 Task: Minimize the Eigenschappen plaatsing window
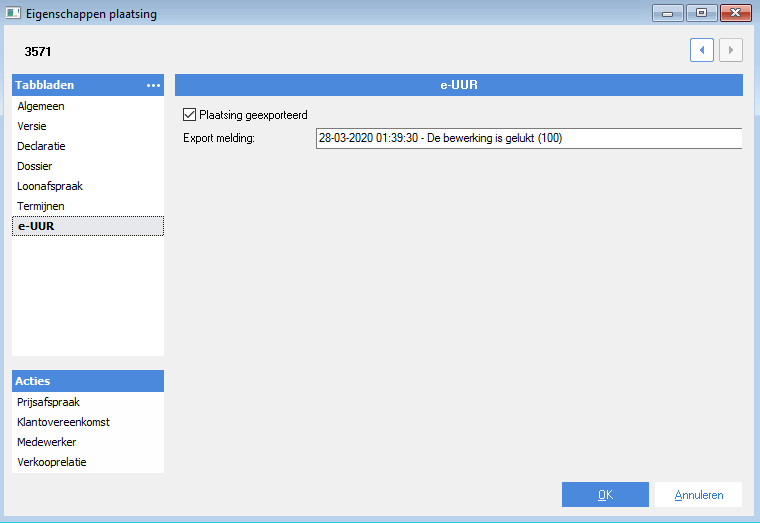click(667, 13)
